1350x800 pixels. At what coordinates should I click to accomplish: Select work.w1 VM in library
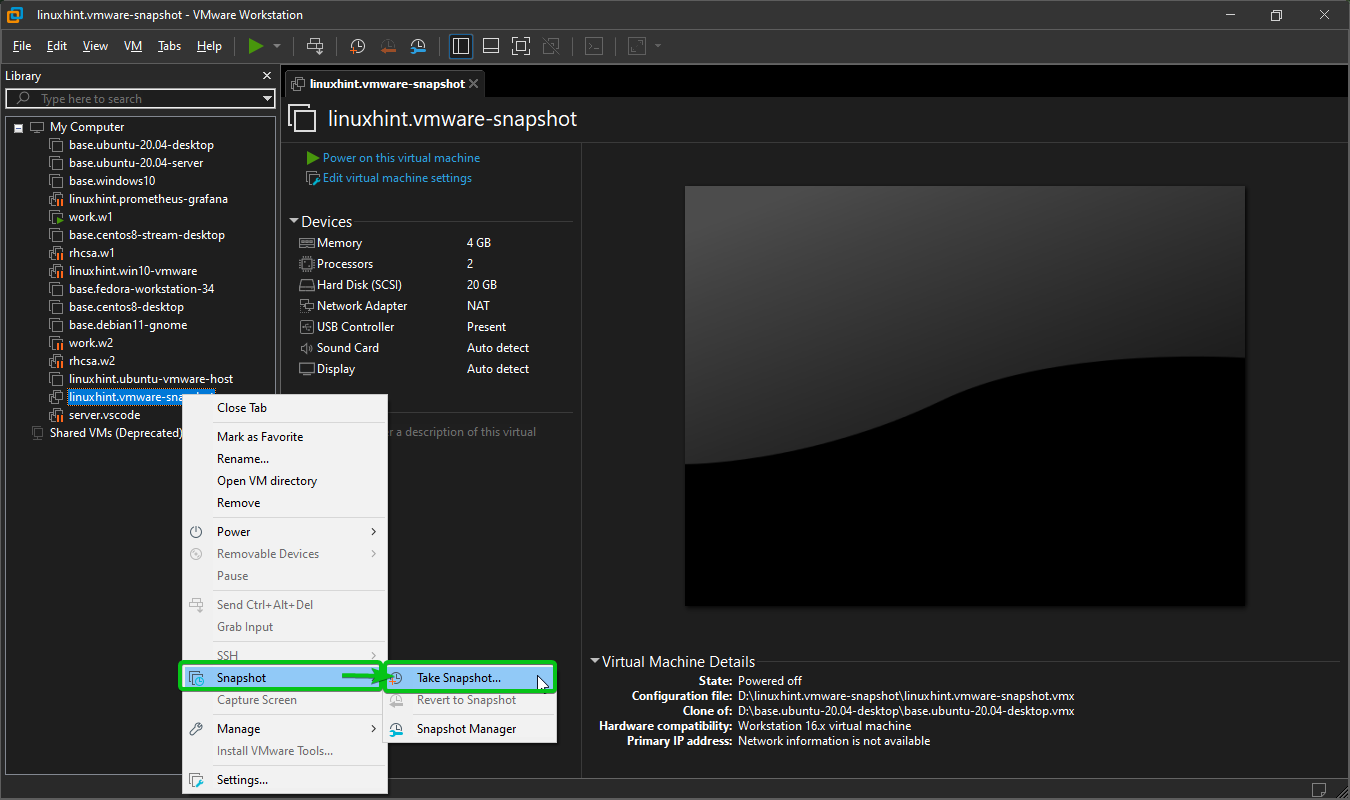pos(90,217)
